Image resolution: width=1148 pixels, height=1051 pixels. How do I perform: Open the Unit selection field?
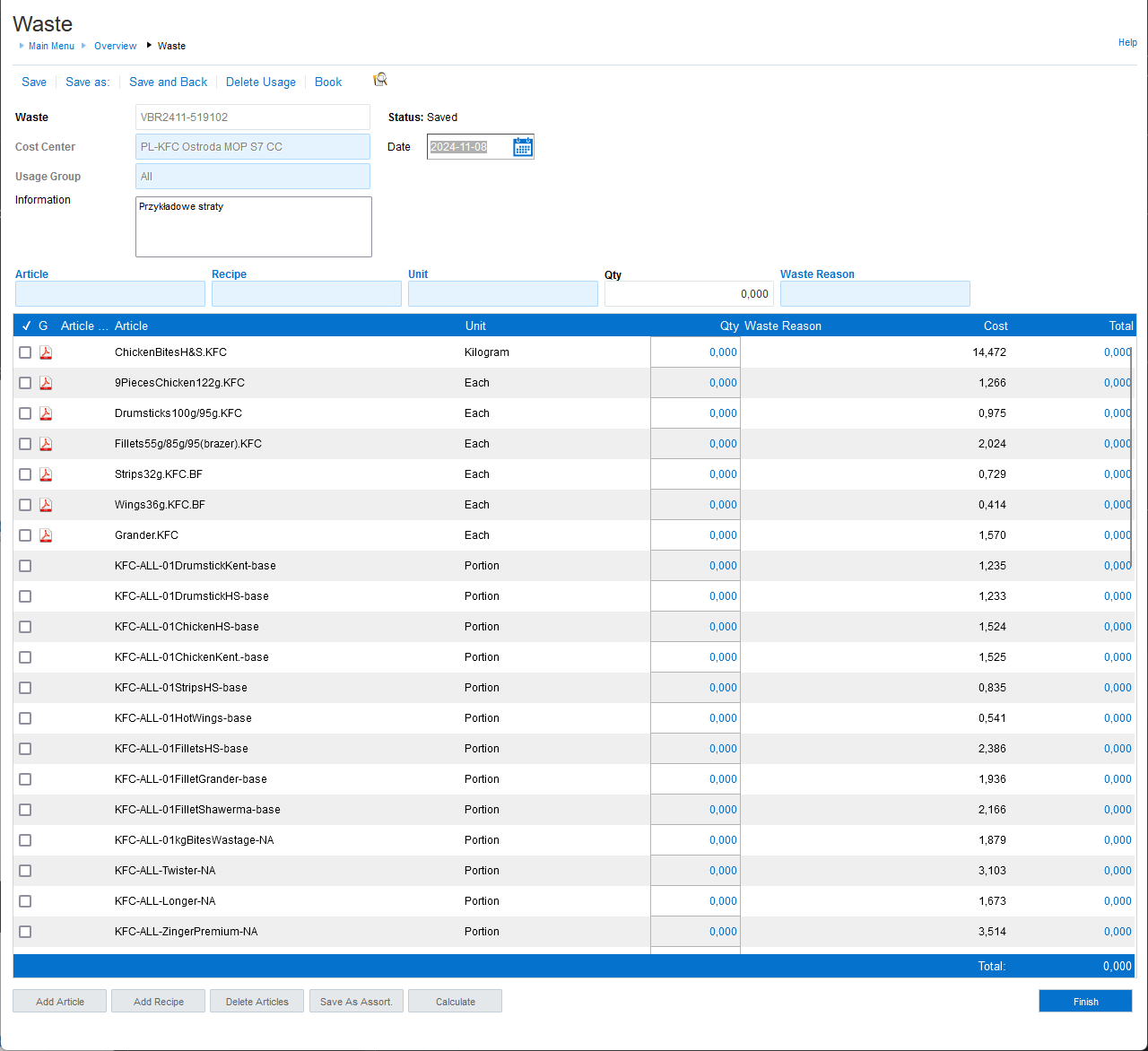502,294
